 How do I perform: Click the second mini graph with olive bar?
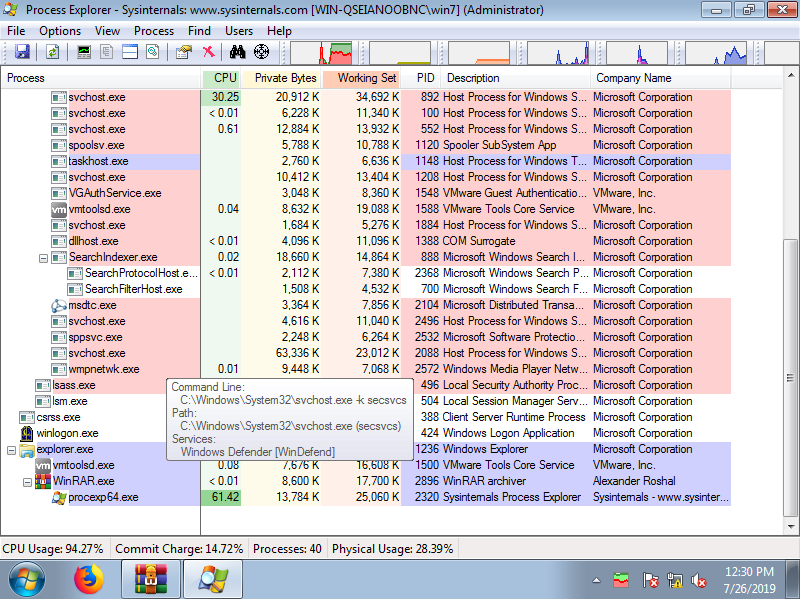pos(400,53)
